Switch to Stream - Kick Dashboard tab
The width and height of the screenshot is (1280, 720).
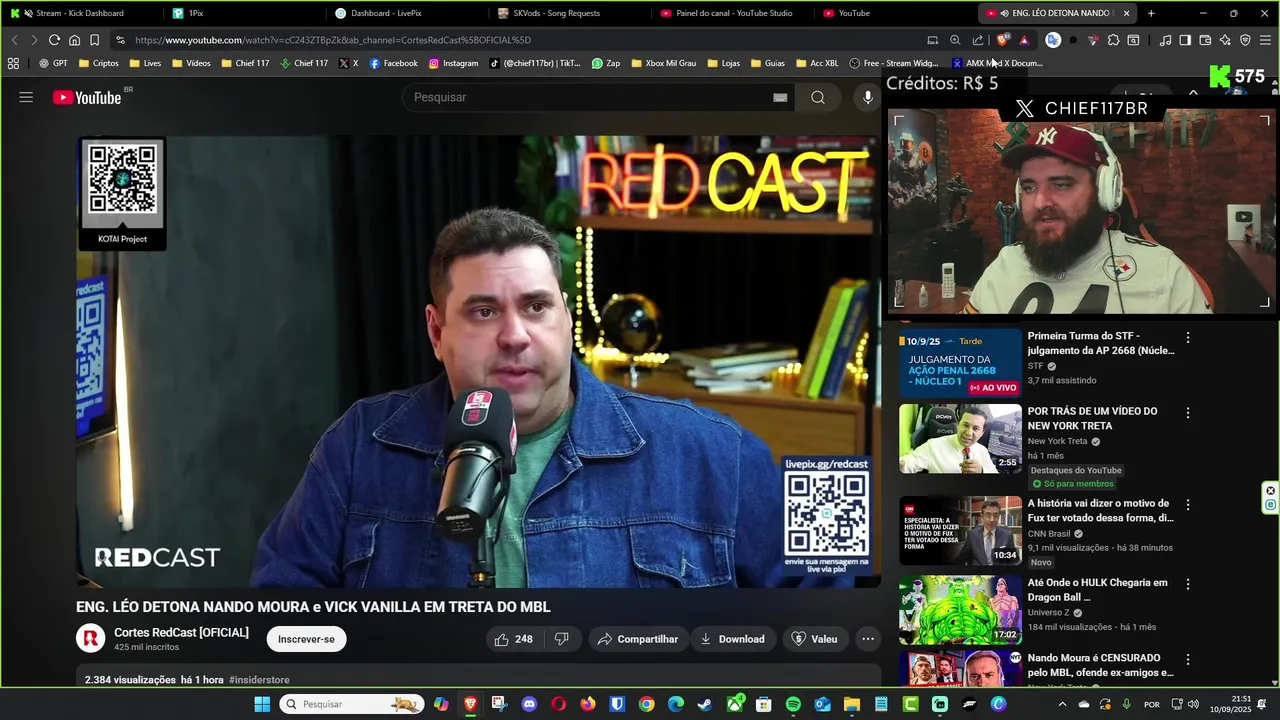point(80,13)
